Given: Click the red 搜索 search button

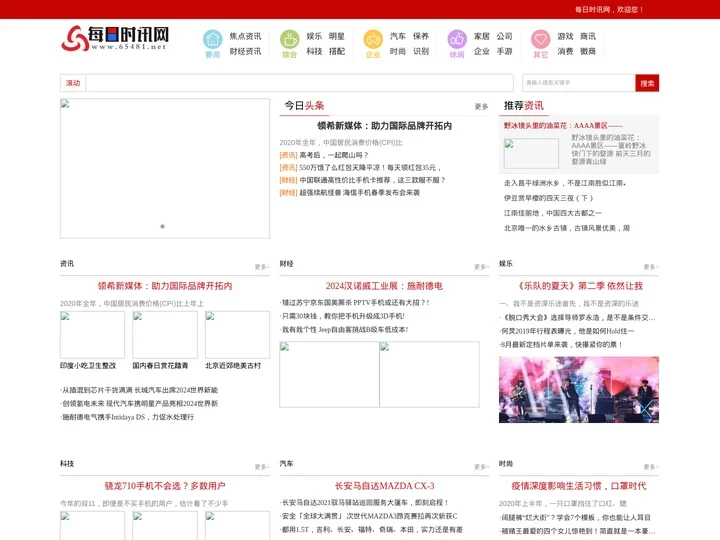Looking at the screenshot, I should (647, 83).
